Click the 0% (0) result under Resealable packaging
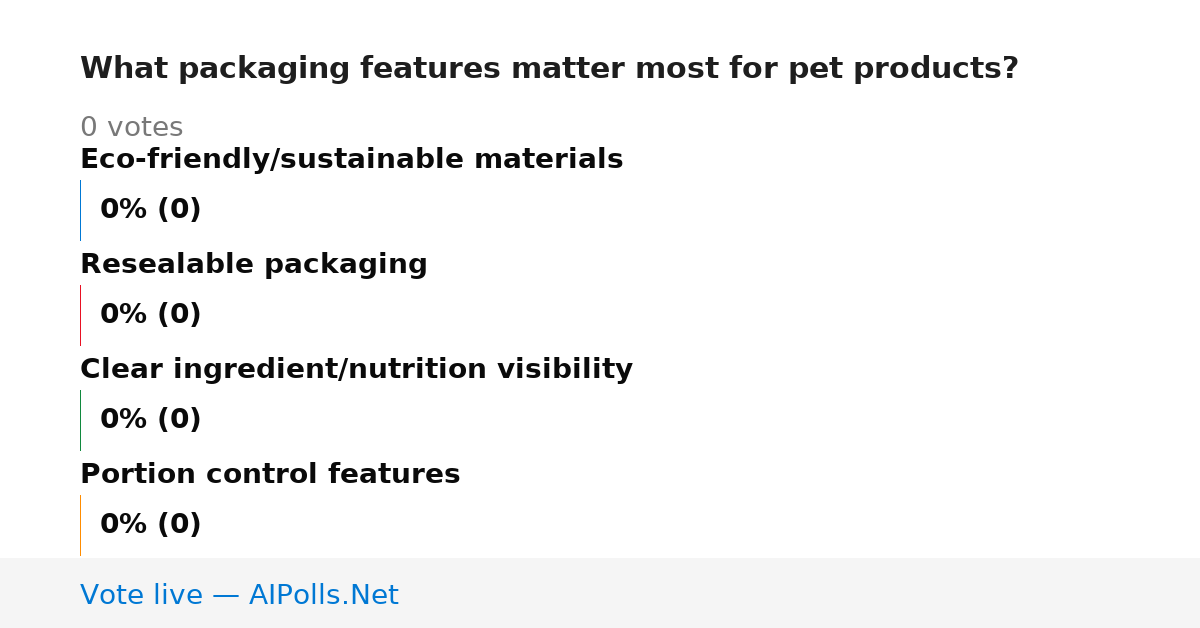The image size is (1200, 628). click(150, 315)
